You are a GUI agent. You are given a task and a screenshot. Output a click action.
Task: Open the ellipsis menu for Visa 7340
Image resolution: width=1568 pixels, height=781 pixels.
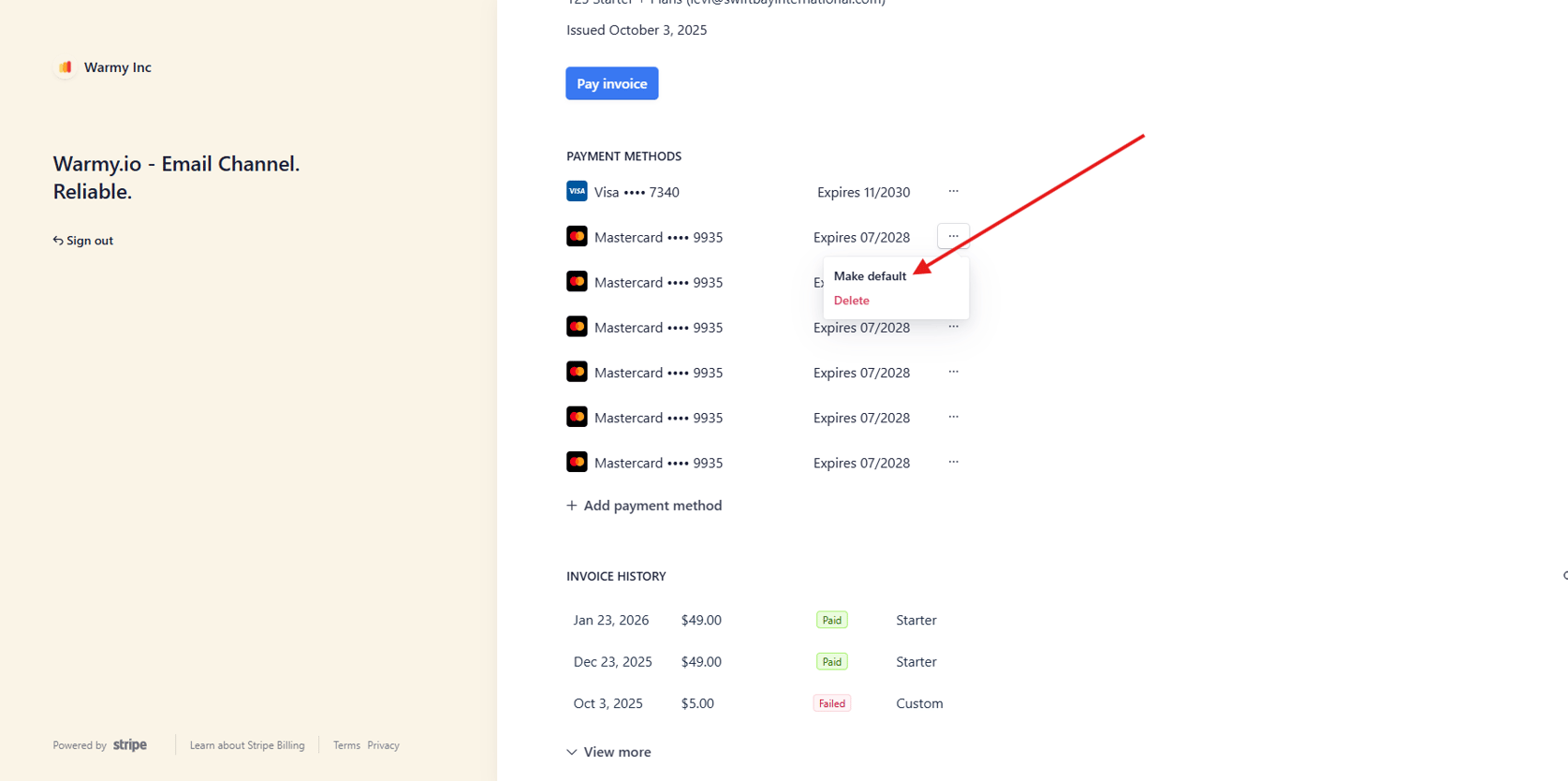[x=953, y=191]
